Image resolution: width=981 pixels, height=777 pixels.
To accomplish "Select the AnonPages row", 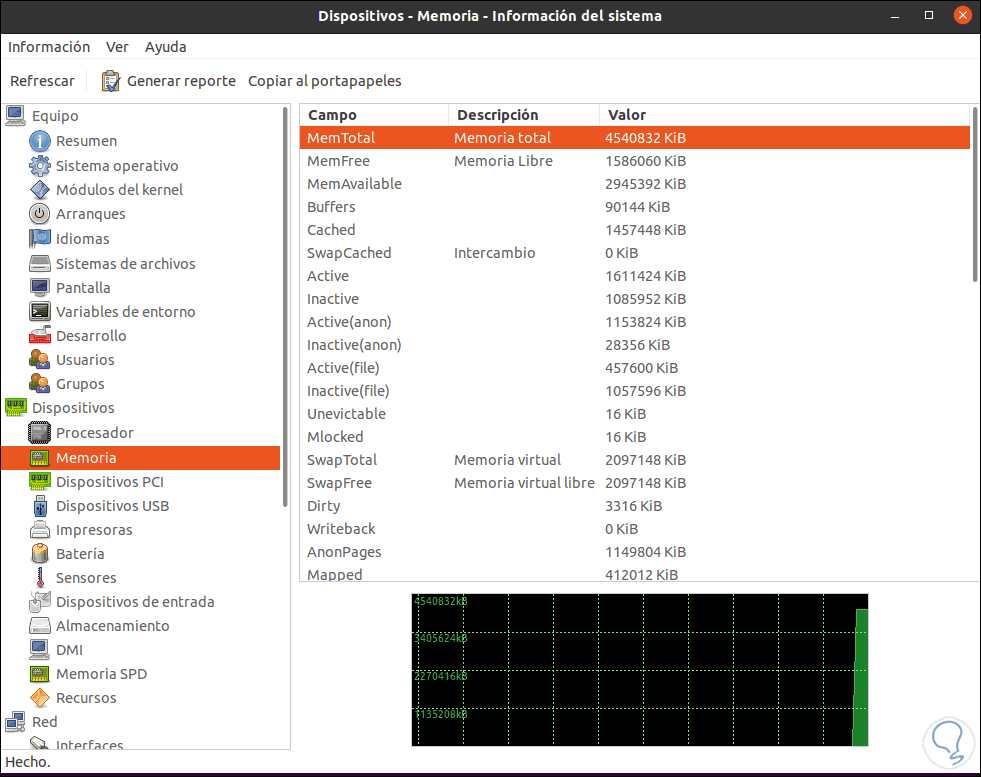I will [x=634, y=552].
